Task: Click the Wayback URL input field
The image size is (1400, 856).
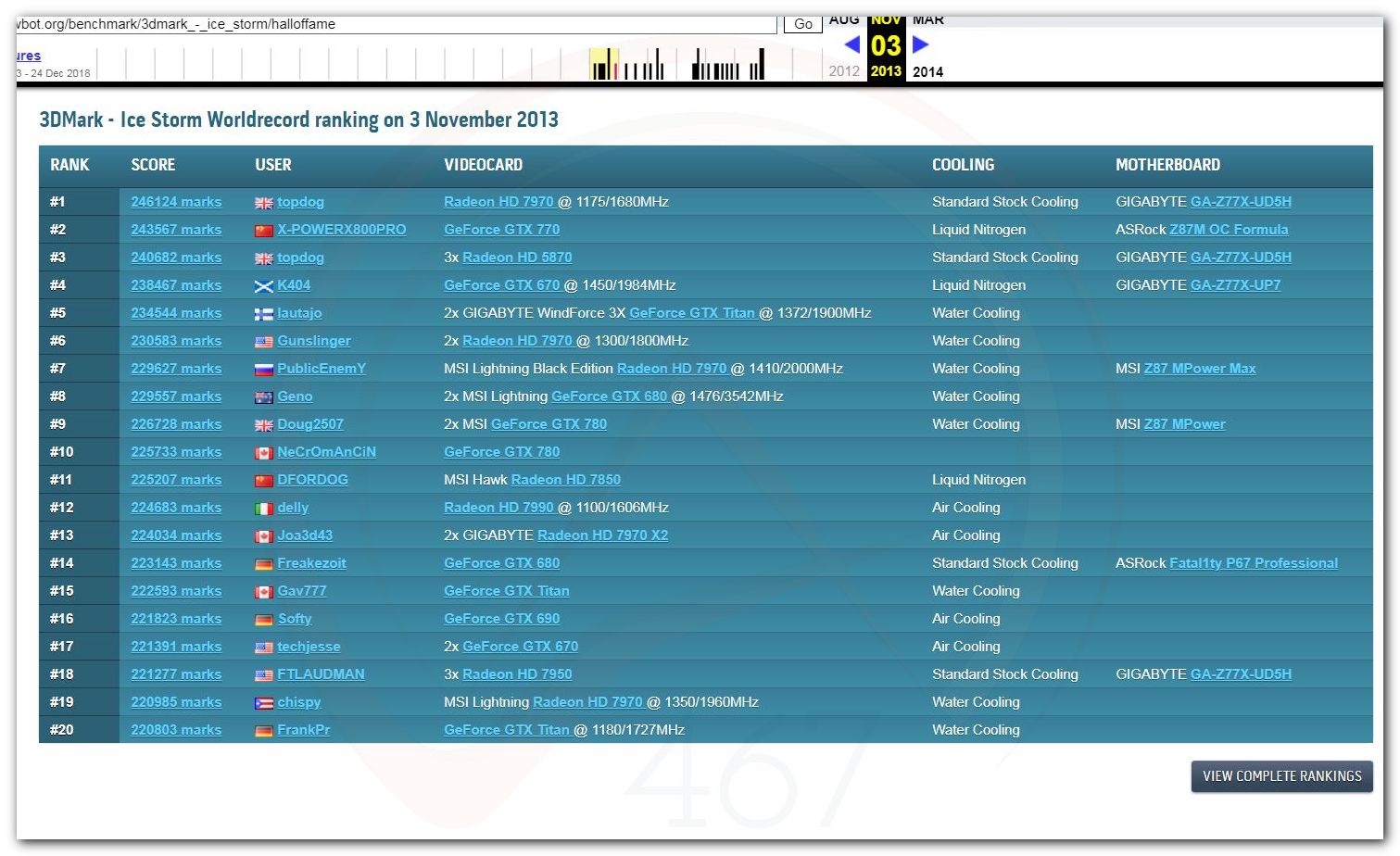Action: (x=396, y=24)
